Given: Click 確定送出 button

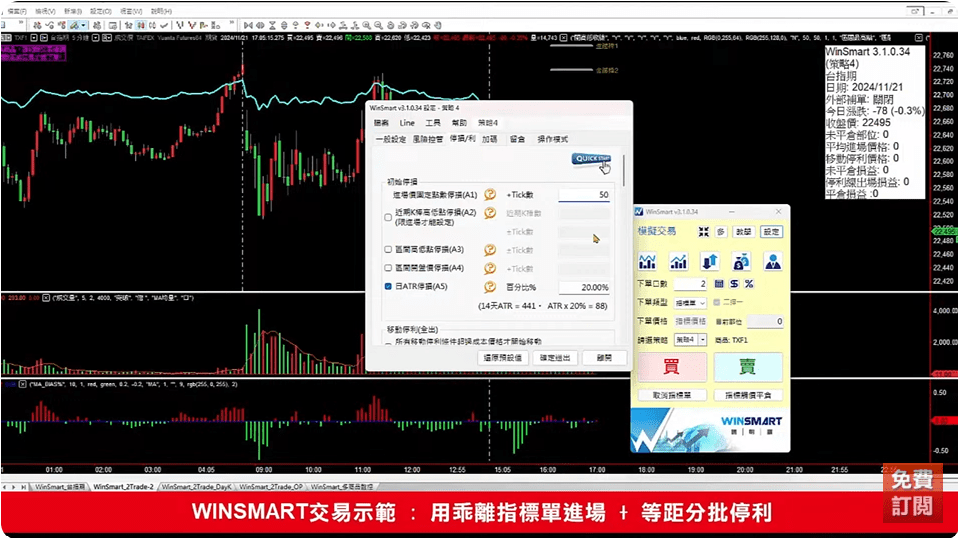Looking at the screenshot, I should pos(555,358).
